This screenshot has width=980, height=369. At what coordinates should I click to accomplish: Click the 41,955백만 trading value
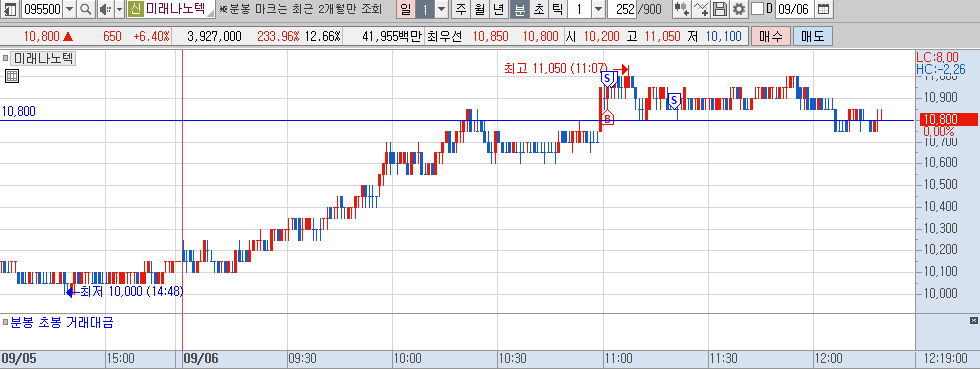coord(392,36)
